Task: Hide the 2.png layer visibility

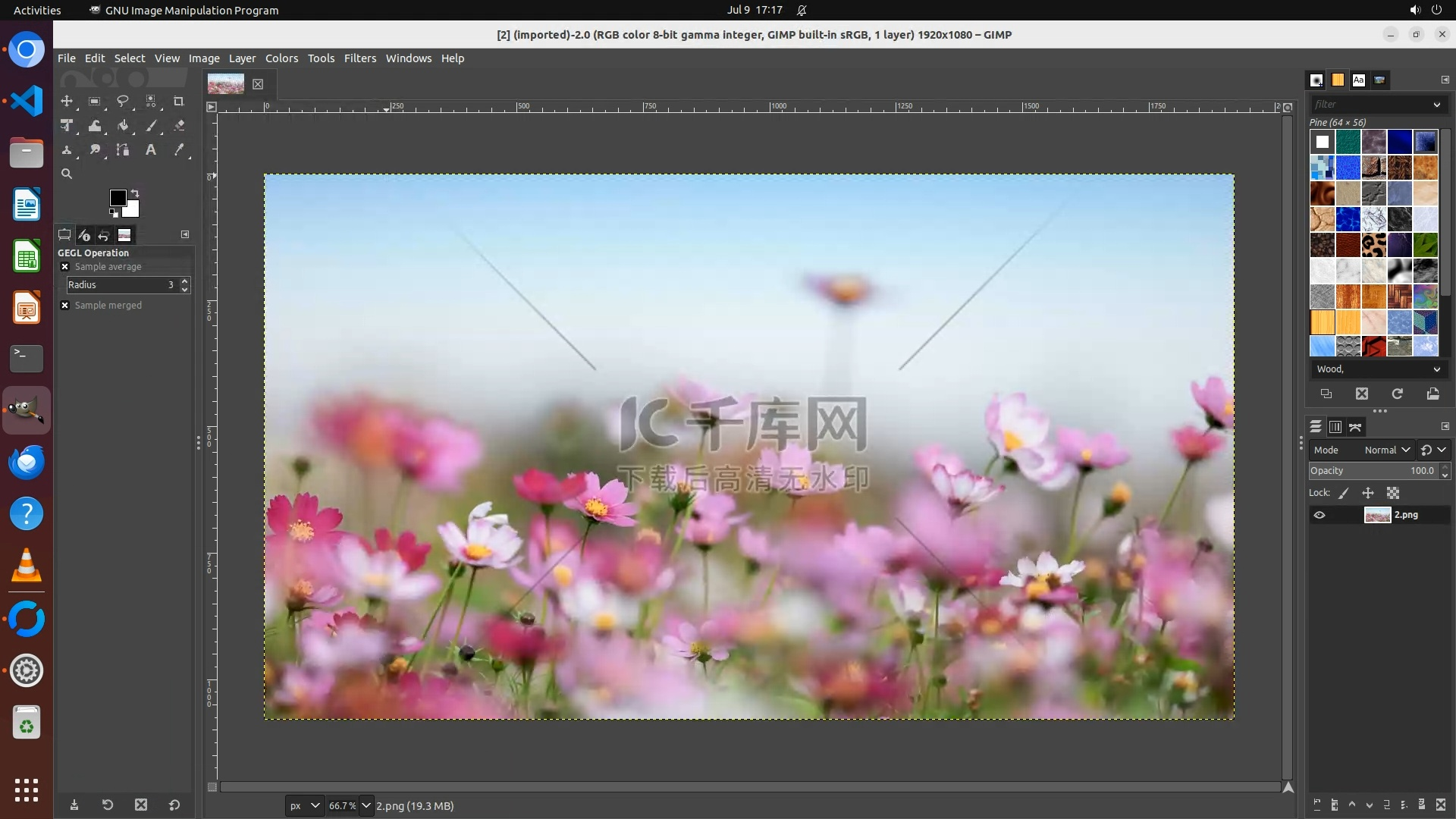Action: coord(1319,515)
